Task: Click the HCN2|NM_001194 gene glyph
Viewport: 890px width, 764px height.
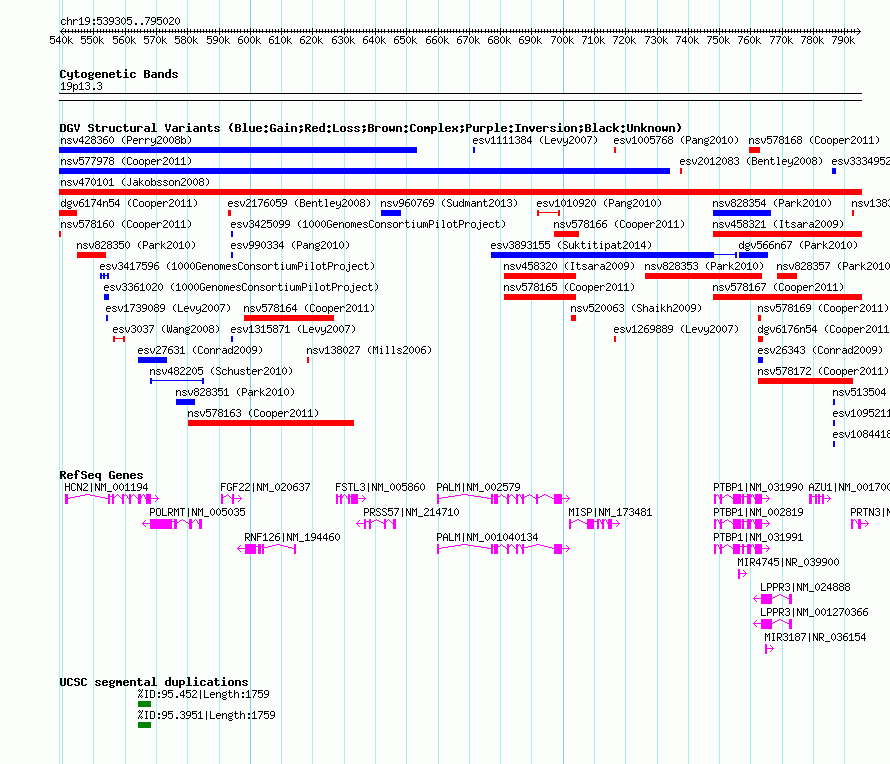Action: pos(112,499)
